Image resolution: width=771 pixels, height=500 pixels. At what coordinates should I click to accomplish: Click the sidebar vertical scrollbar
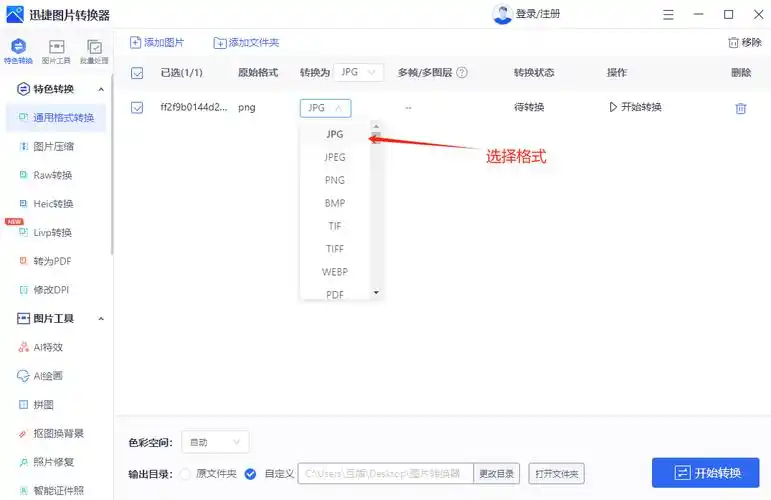(x=112, y=165)
